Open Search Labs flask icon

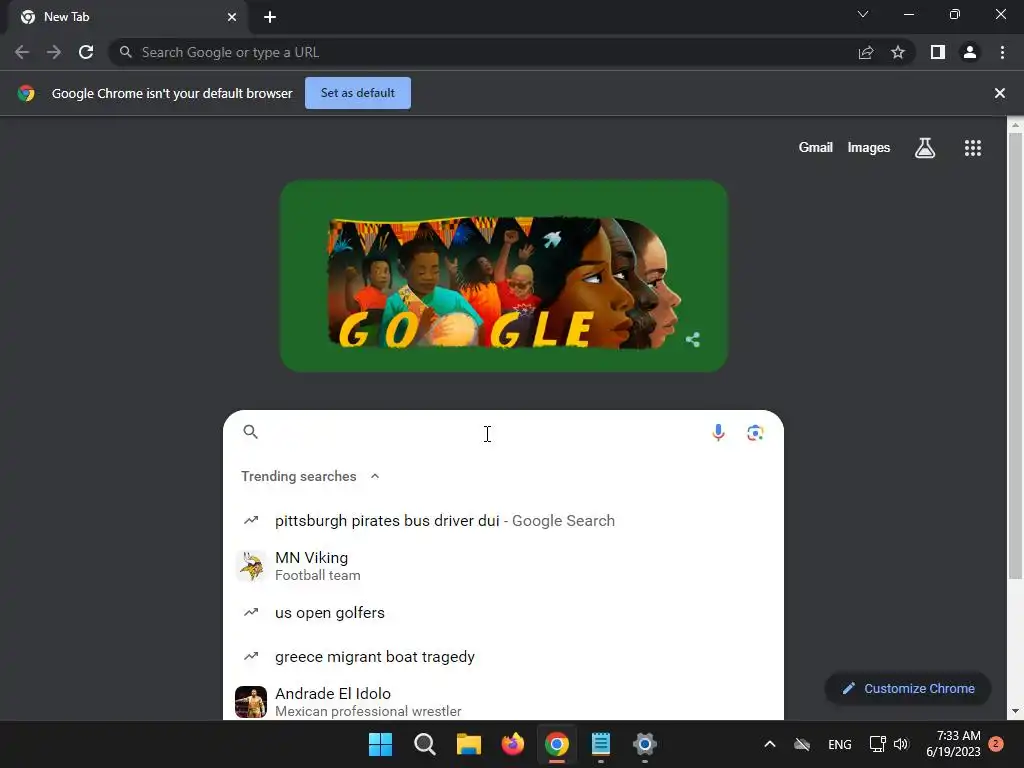(925, 148)
